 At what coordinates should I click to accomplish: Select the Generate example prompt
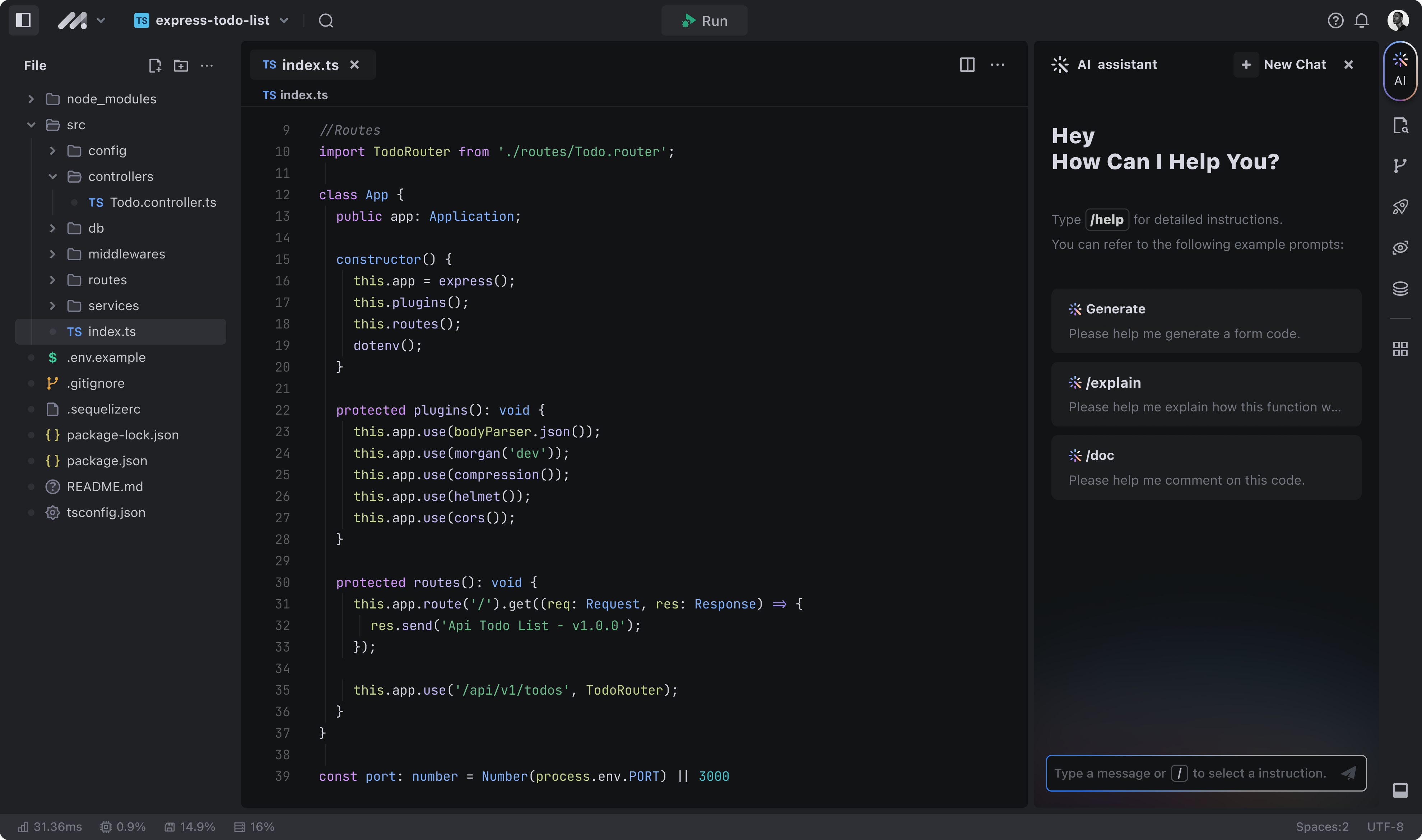coord(1206,321)
